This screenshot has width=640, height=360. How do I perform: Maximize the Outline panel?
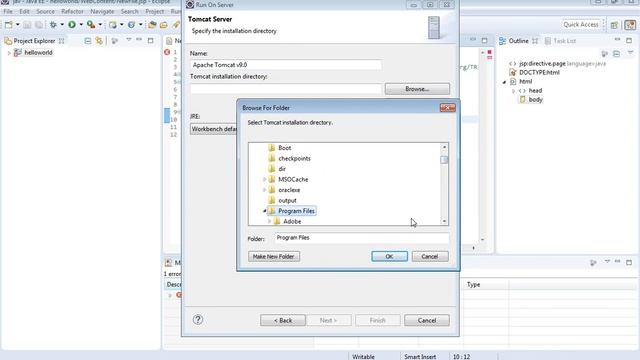click(x=629, y=40)
